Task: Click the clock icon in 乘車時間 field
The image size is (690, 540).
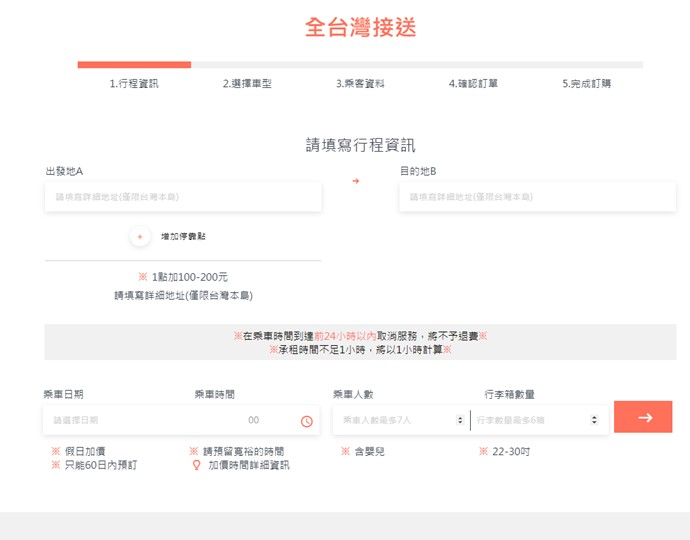Action: [306, 421]
